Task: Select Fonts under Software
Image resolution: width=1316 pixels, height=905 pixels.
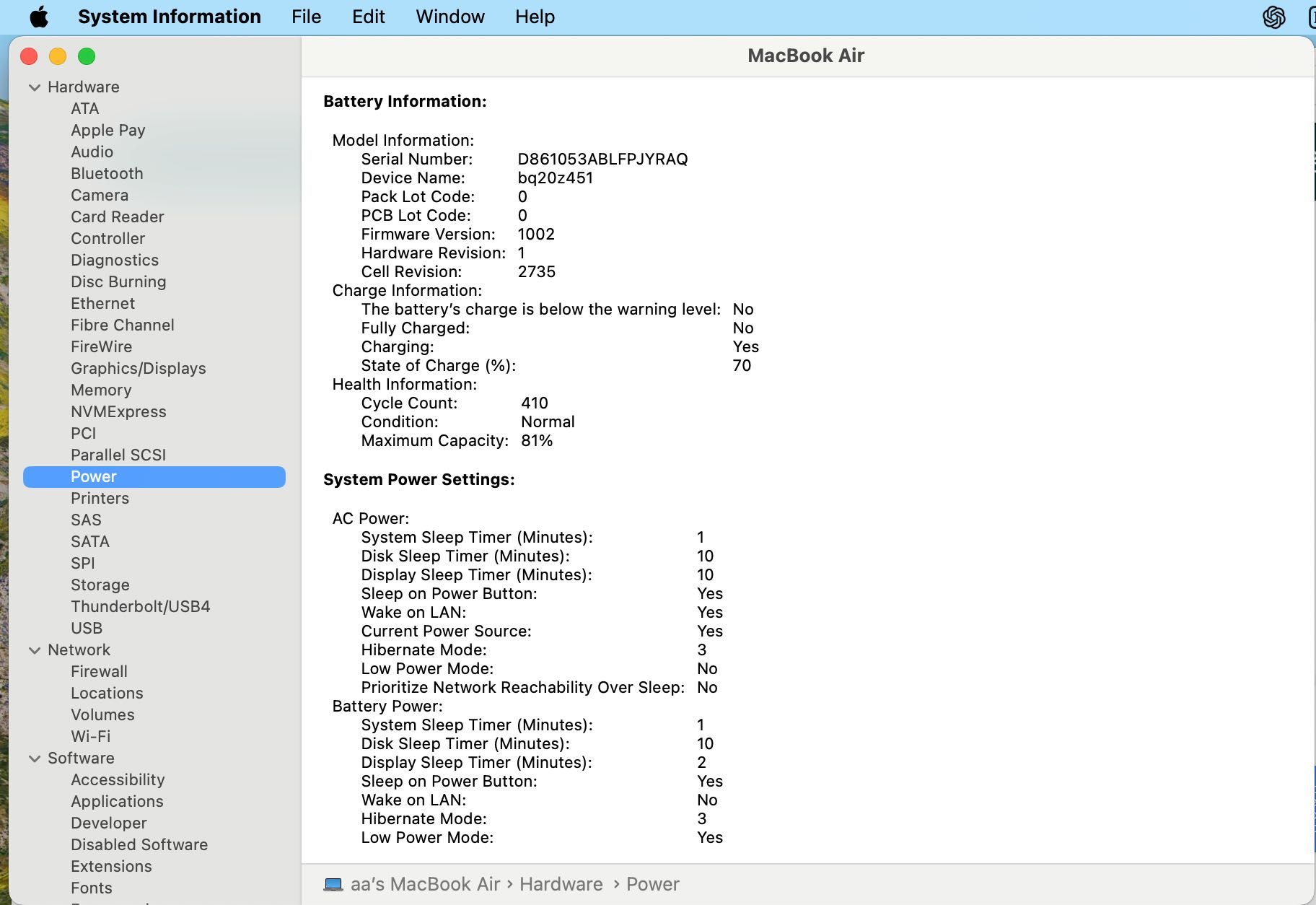Action: tap(92, 888)
